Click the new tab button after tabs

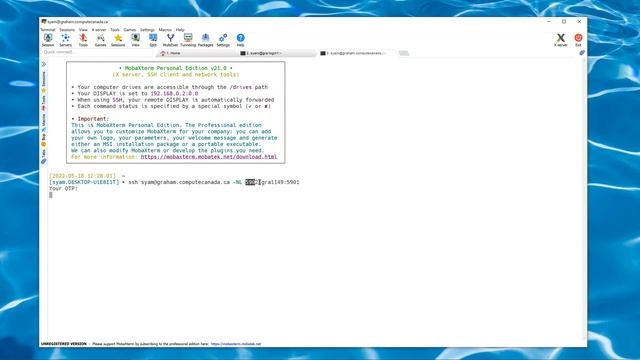(x=404, y=53)
